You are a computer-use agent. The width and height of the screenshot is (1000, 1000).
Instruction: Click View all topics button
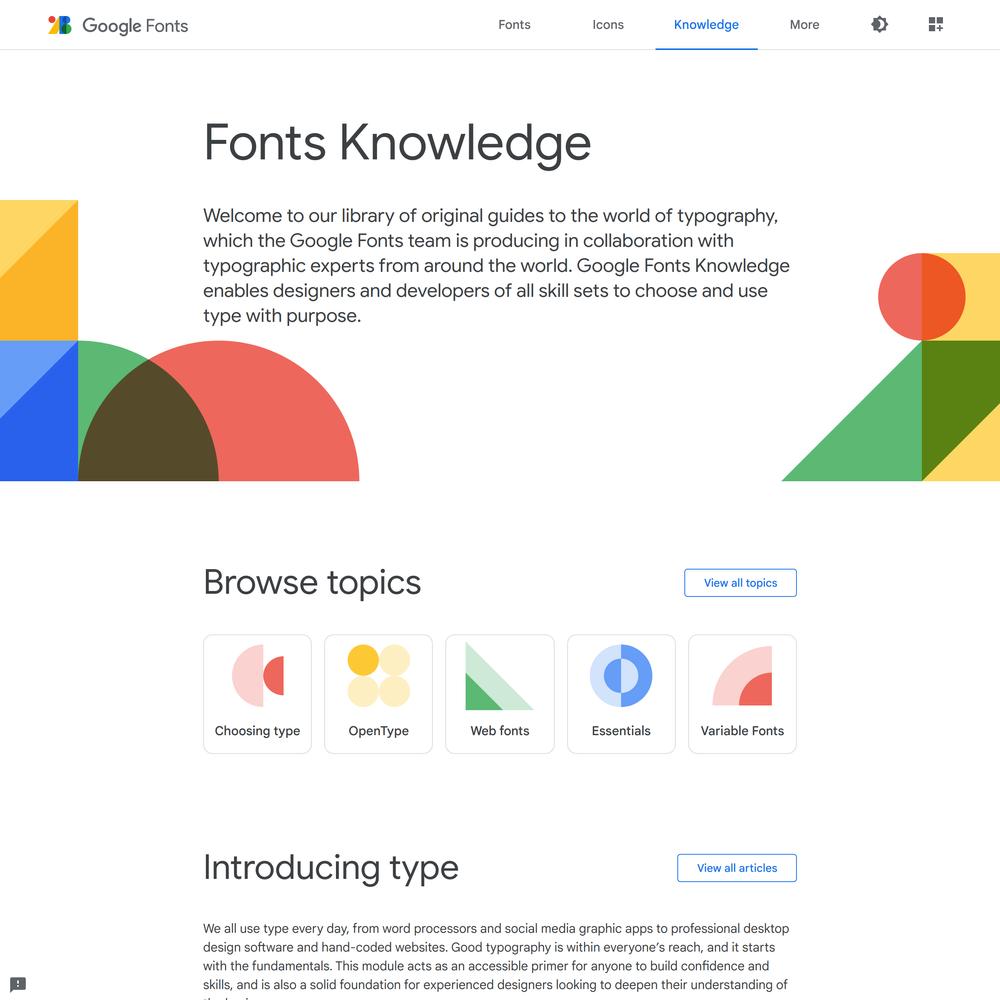click(740, 583)
